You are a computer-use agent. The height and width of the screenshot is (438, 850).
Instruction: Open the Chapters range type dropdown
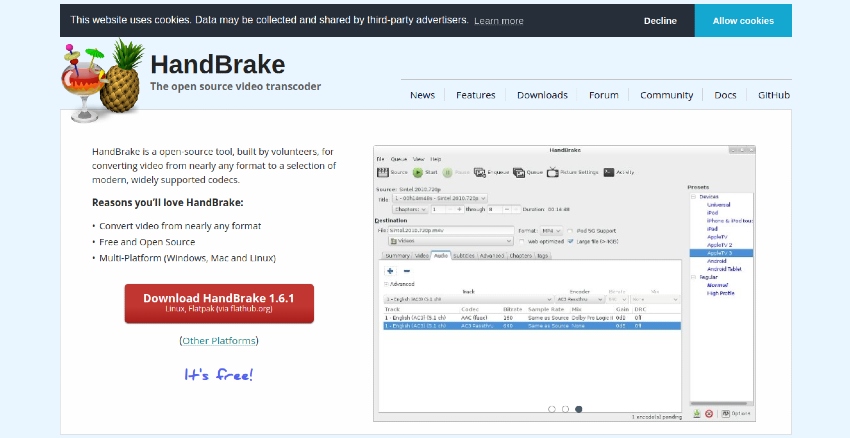coord(410,209)
